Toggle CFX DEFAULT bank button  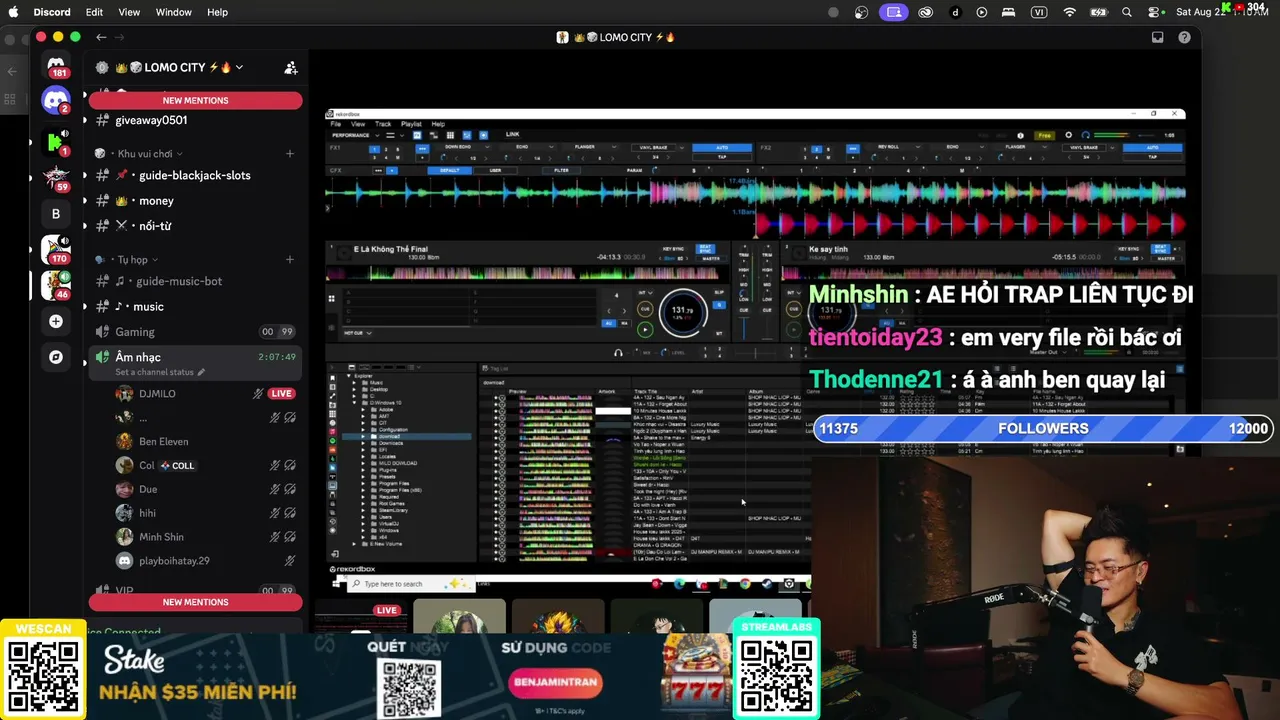tap(450, 170)
